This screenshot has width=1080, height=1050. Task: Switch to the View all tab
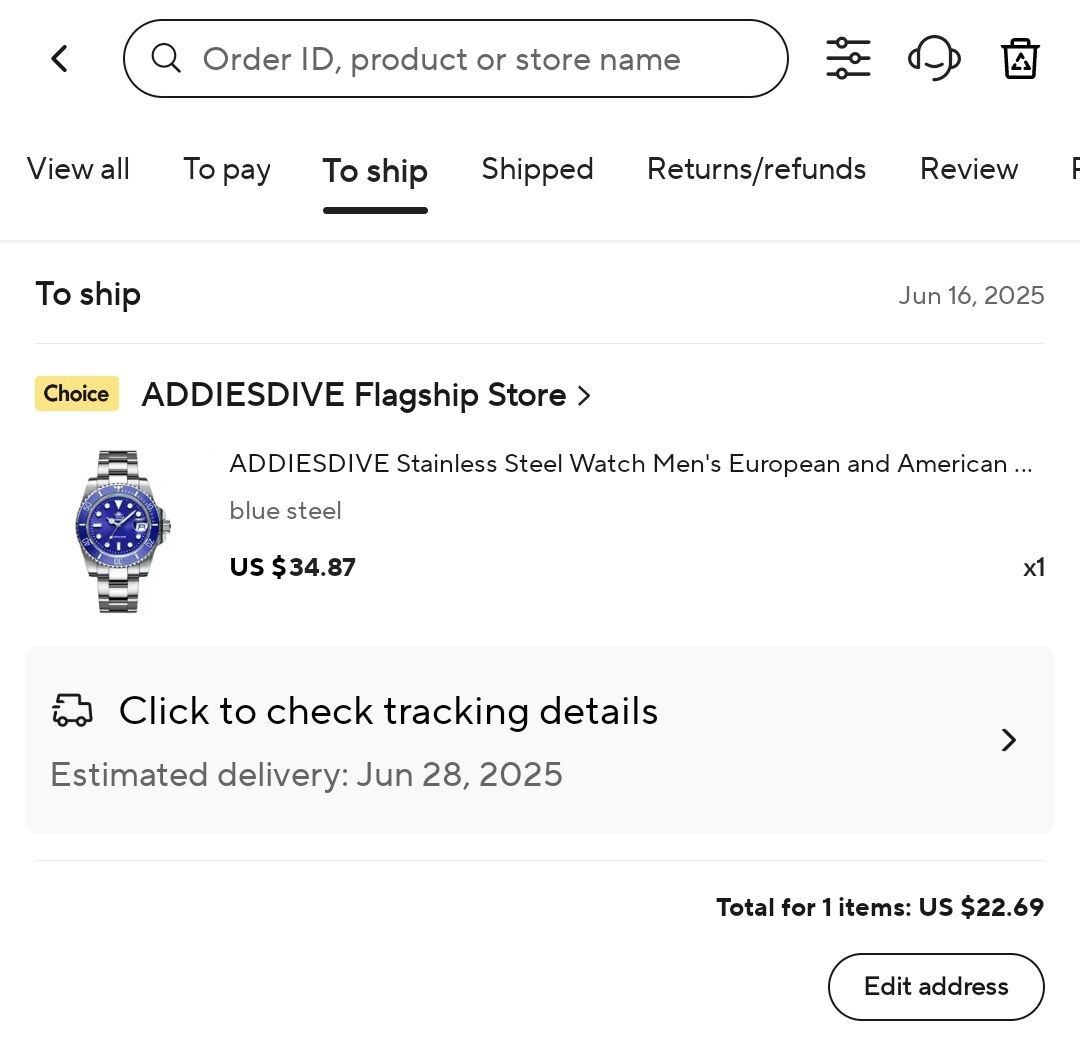pos(78,169)
